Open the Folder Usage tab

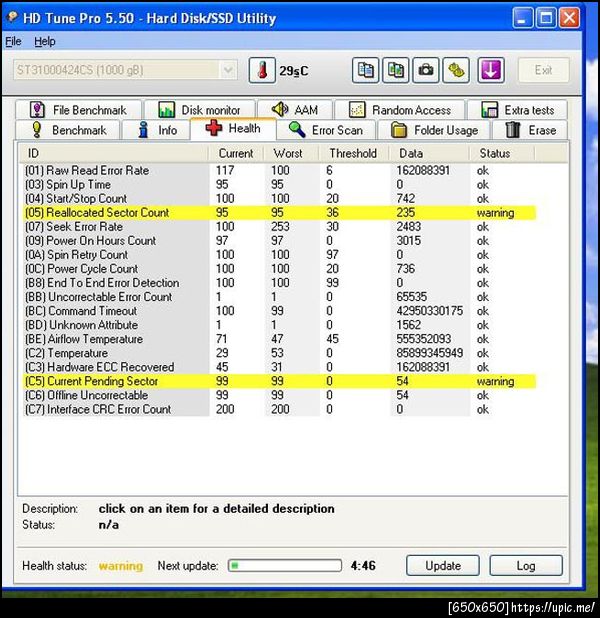click(434, 130)
